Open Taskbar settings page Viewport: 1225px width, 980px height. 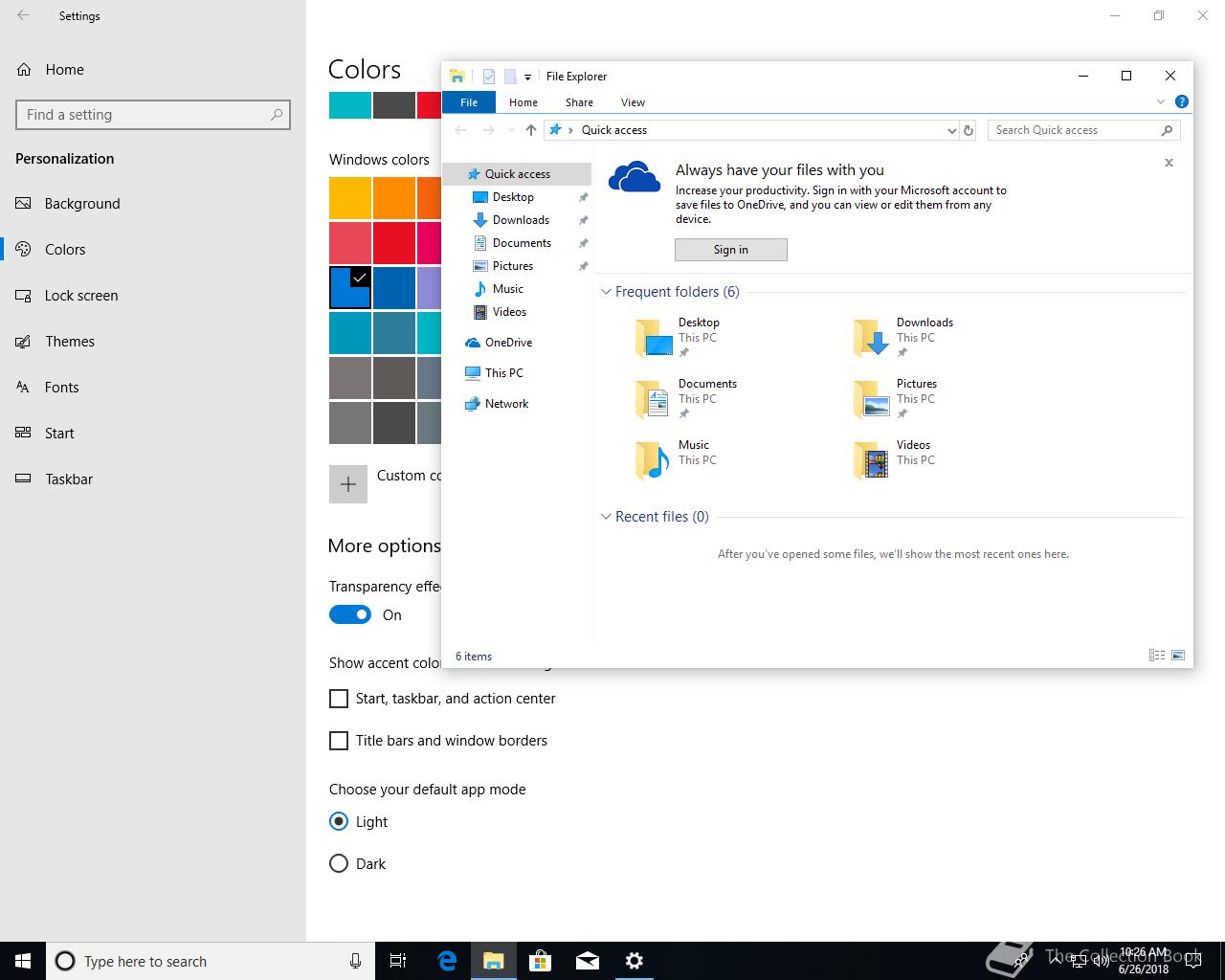click(153, 479)
